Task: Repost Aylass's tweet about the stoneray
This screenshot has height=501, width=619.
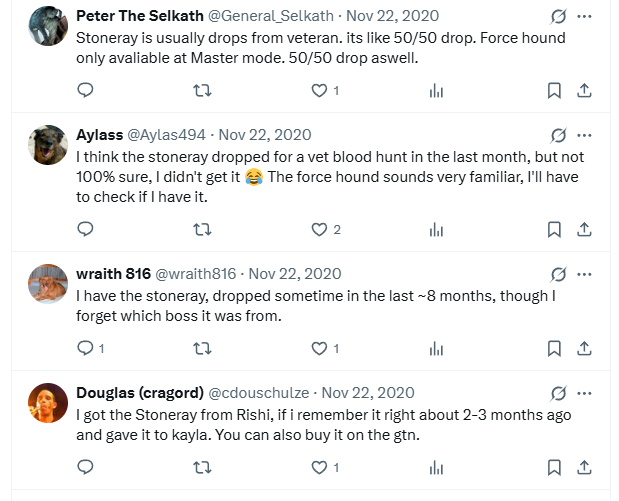Action: [201, 229]
